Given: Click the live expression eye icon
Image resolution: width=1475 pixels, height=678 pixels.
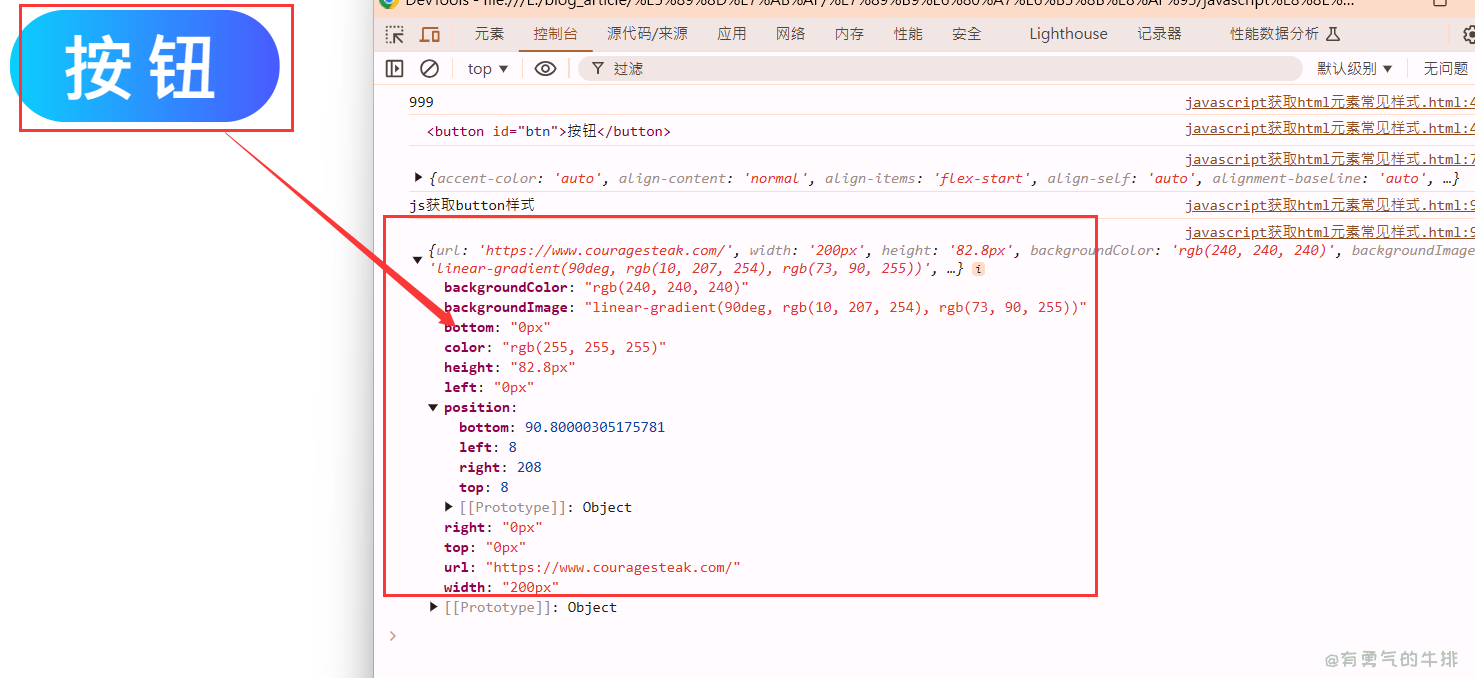Looking at the screenshot, I should 545,68.
